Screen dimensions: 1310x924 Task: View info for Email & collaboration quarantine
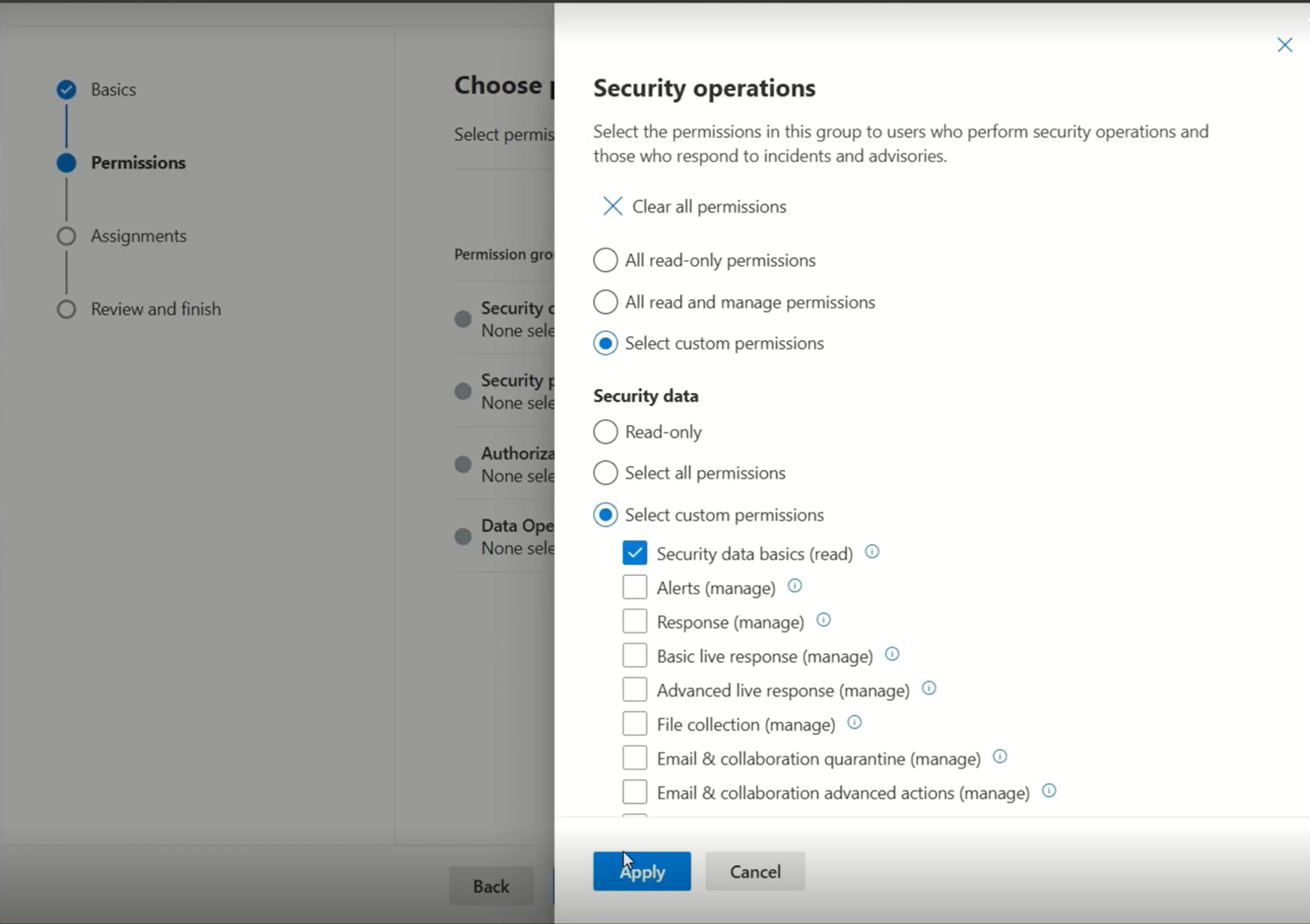1000,757
